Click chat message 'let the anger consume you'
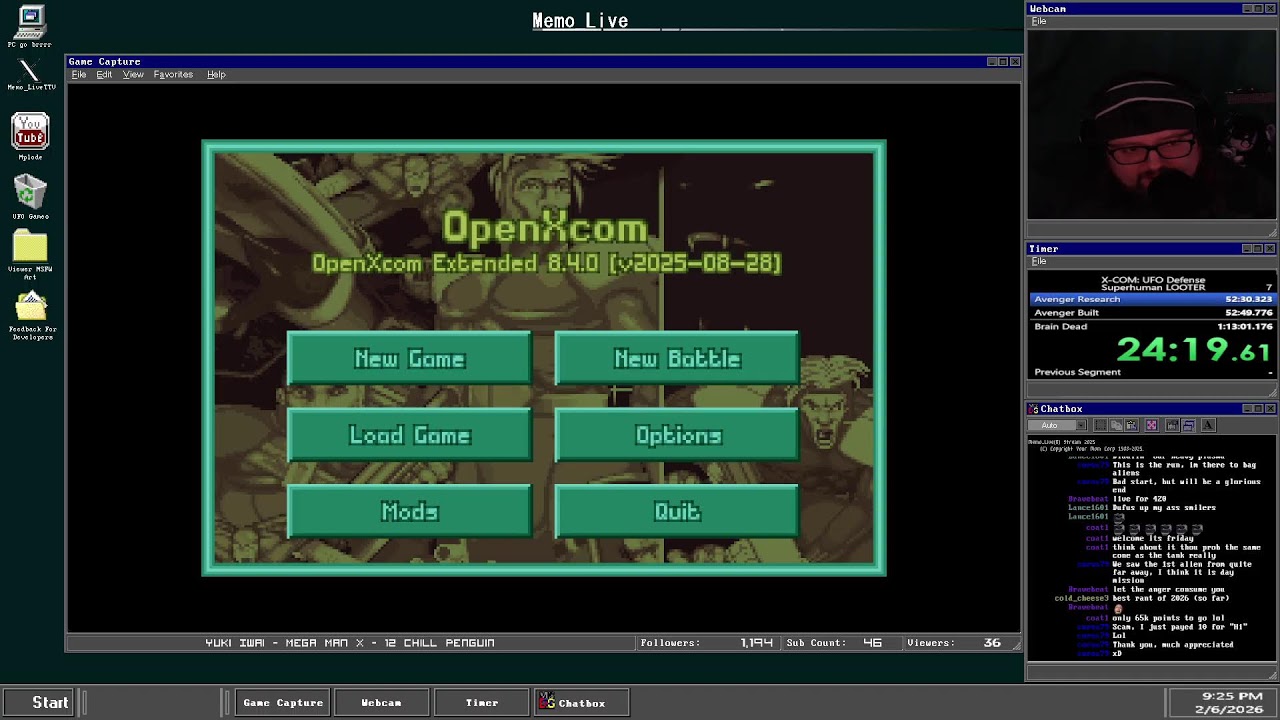This screenshot has width=1280, height=720. (x=1168, y=590)
